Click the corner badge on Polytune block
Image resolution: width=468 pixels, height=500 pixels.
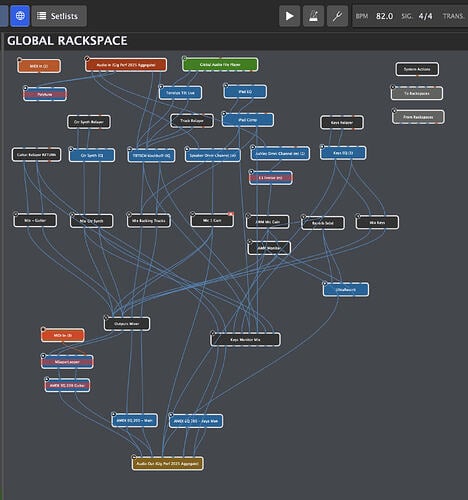[25, 88]
